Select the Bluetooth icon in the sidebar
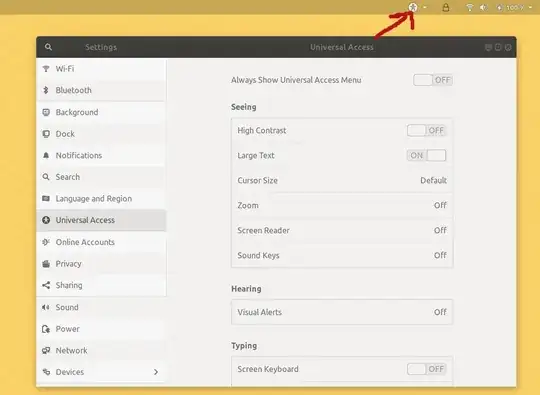Image resolution: width=540 pixels, height=395 pixels. pyautogui.click(x=46, y=90)
